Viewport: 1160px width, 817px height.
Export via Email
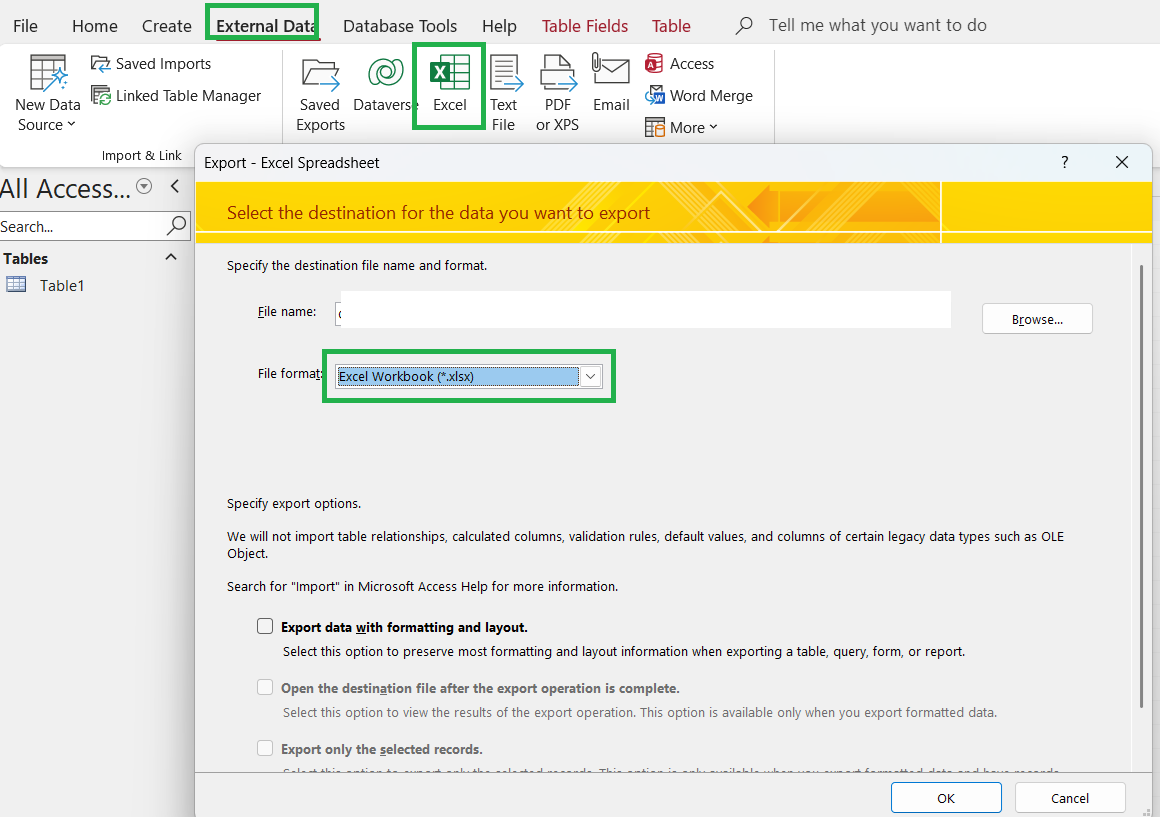point(611,85)
